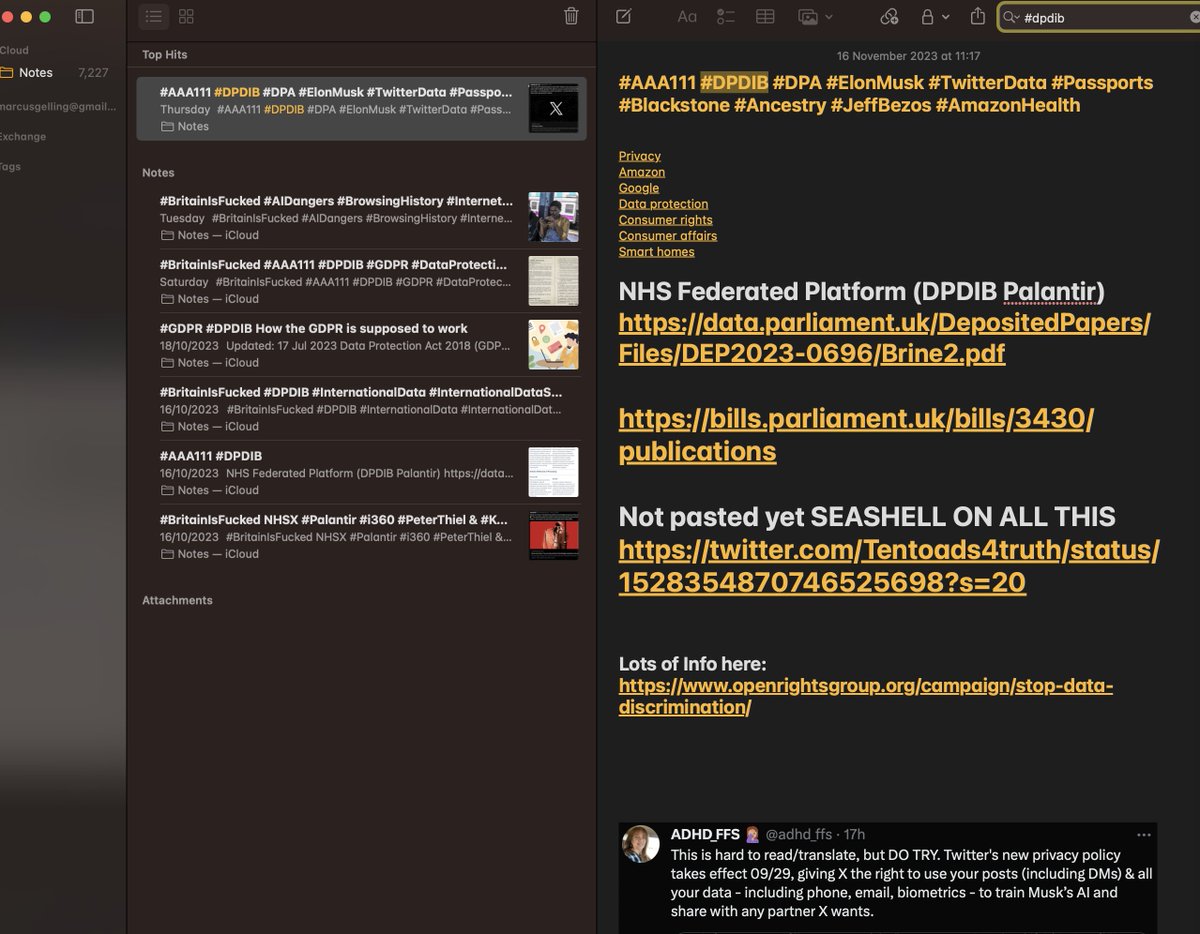Image resolution: width=1200 pixels, height=934 pixels.
Task: Open the Smart homes link
Action: click(x=657, y=252)
